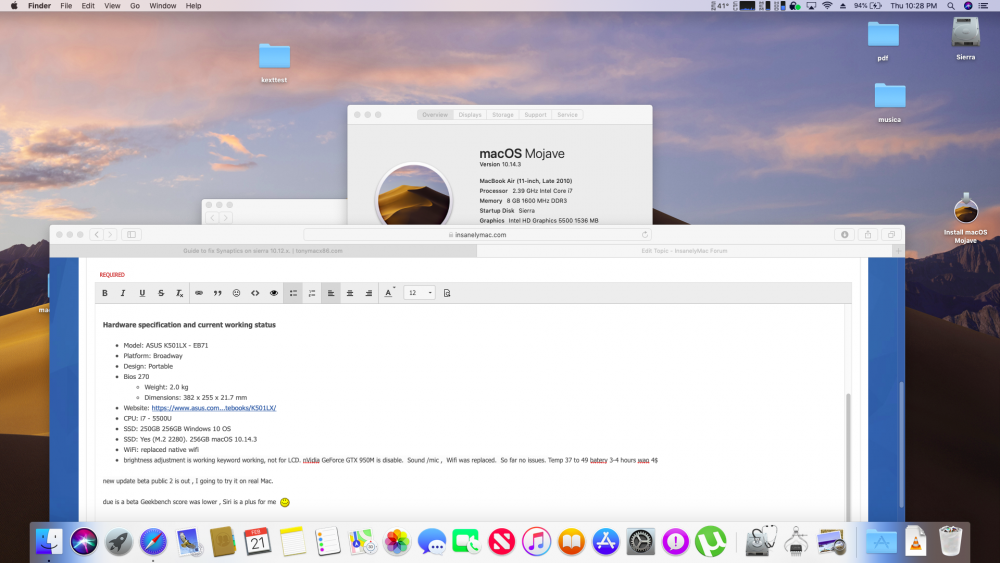Open the pdf folder on desktop

tap(883, 41)
